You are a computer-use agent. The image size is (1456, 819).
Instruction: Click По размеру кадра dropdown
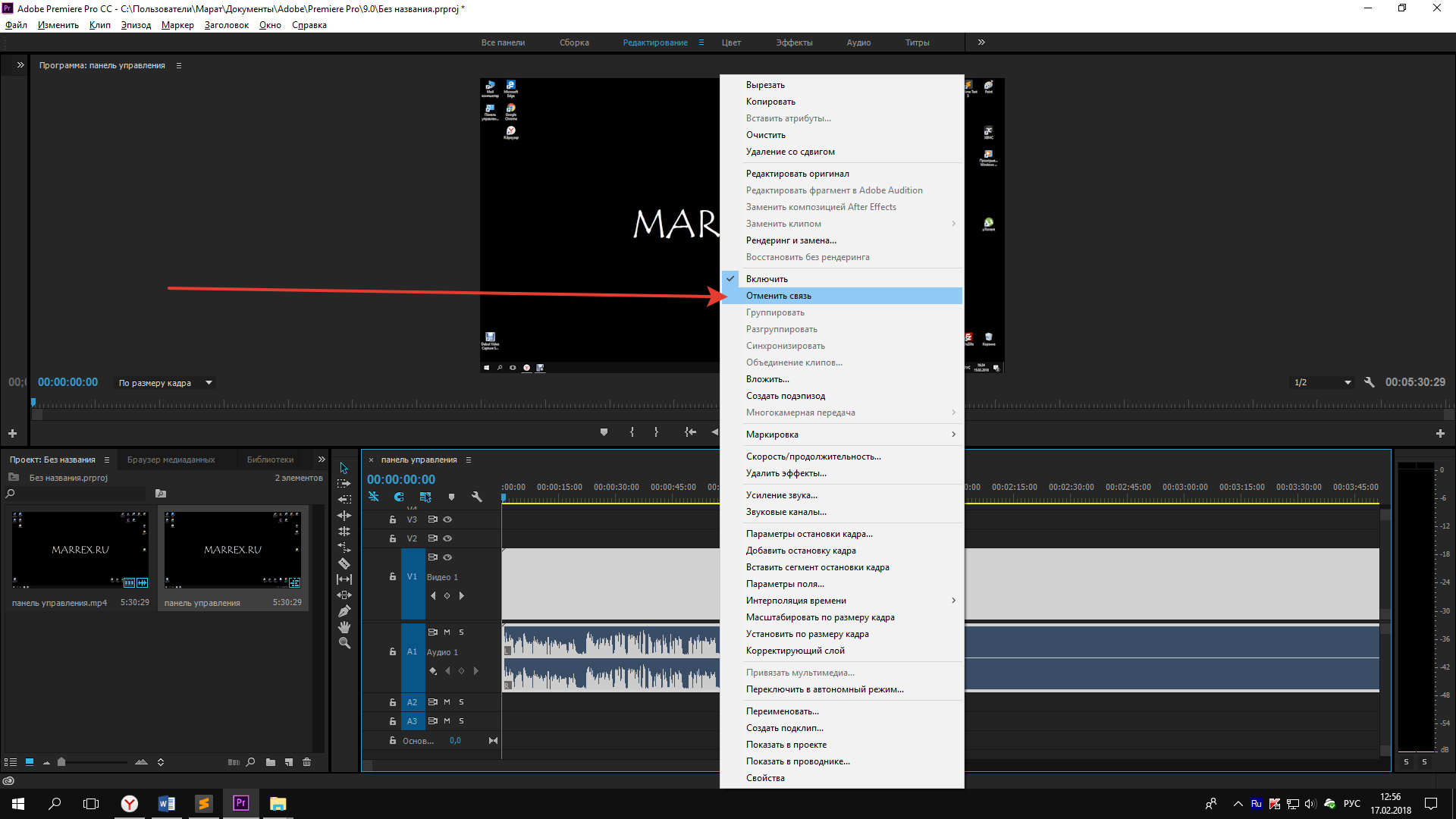tap(164, 383)
